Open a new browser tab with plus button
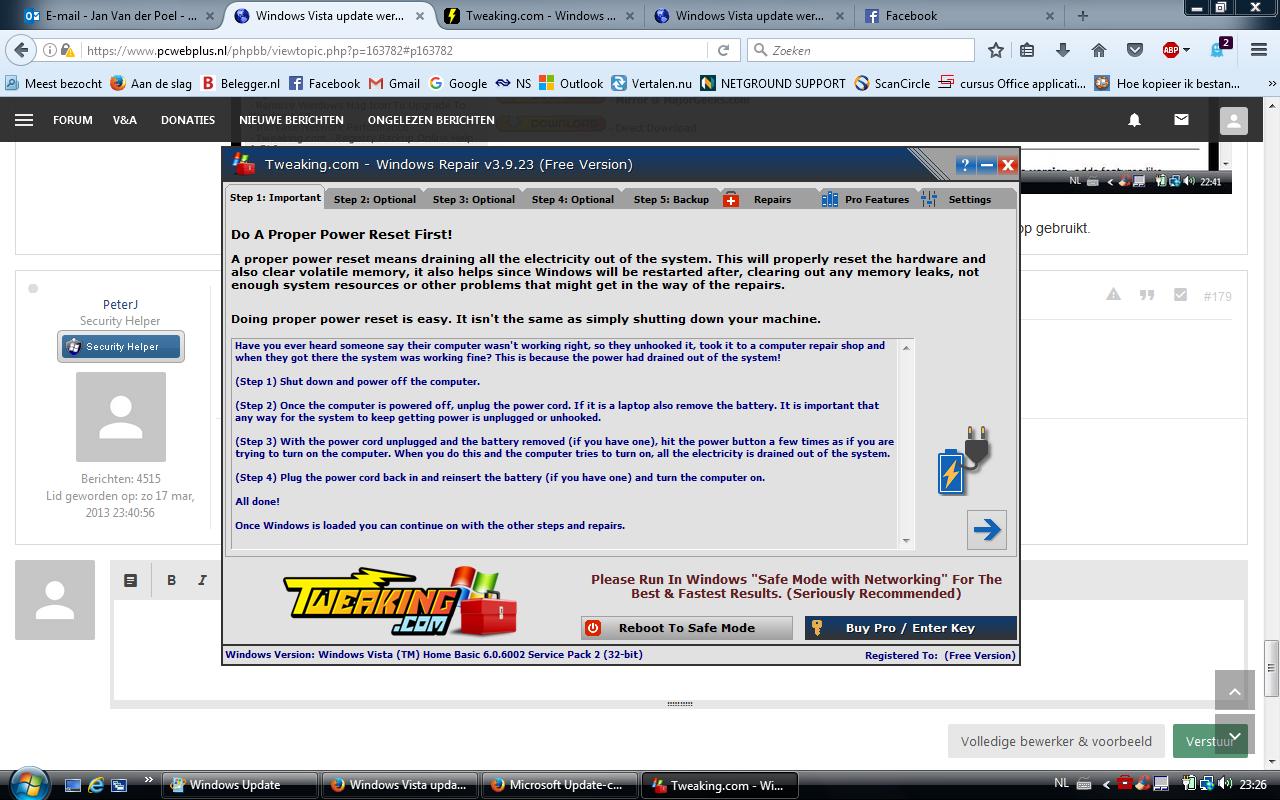The image size is (1280, 800). coord(1082,15)
